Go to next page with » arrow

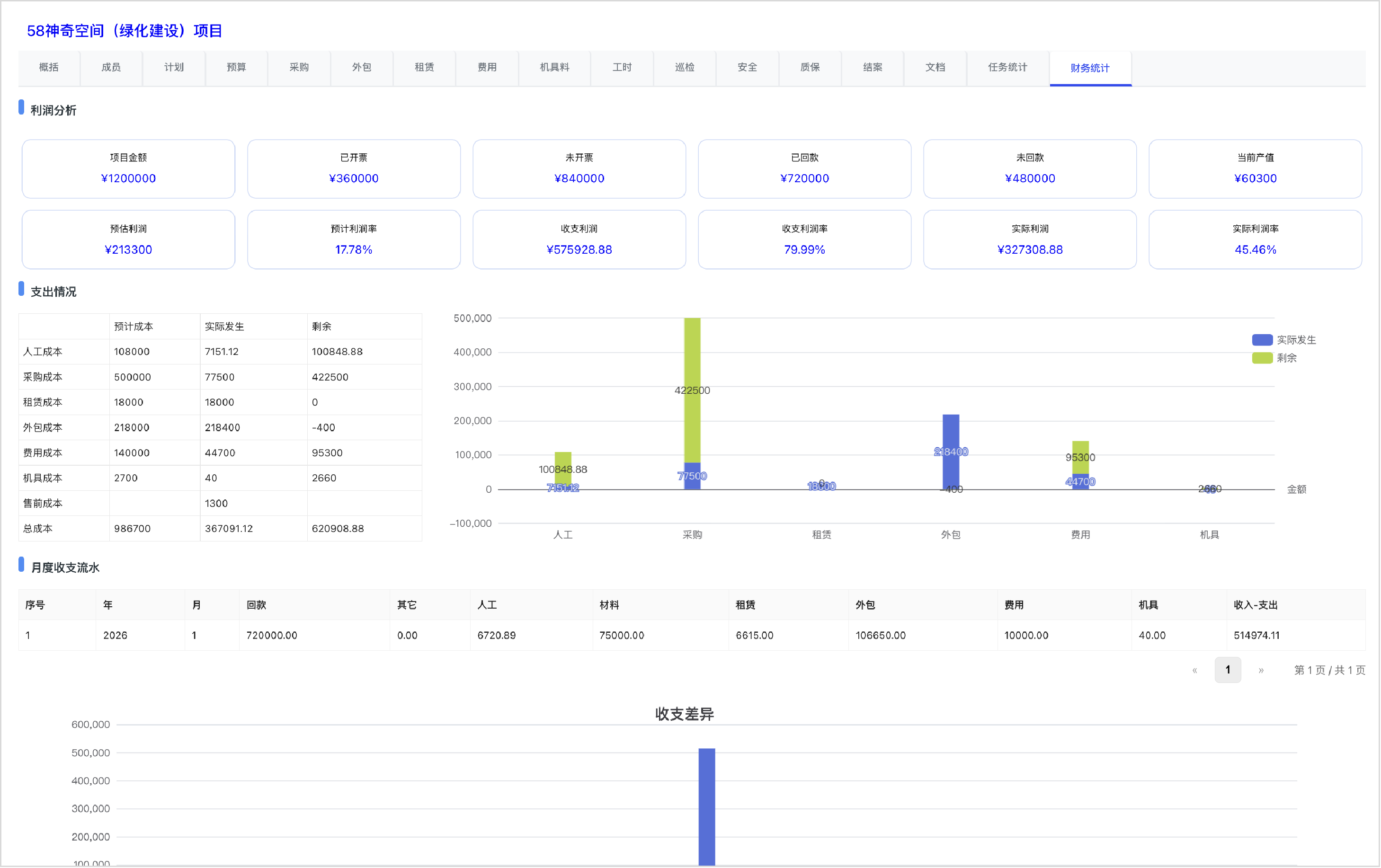(1261, 670)
